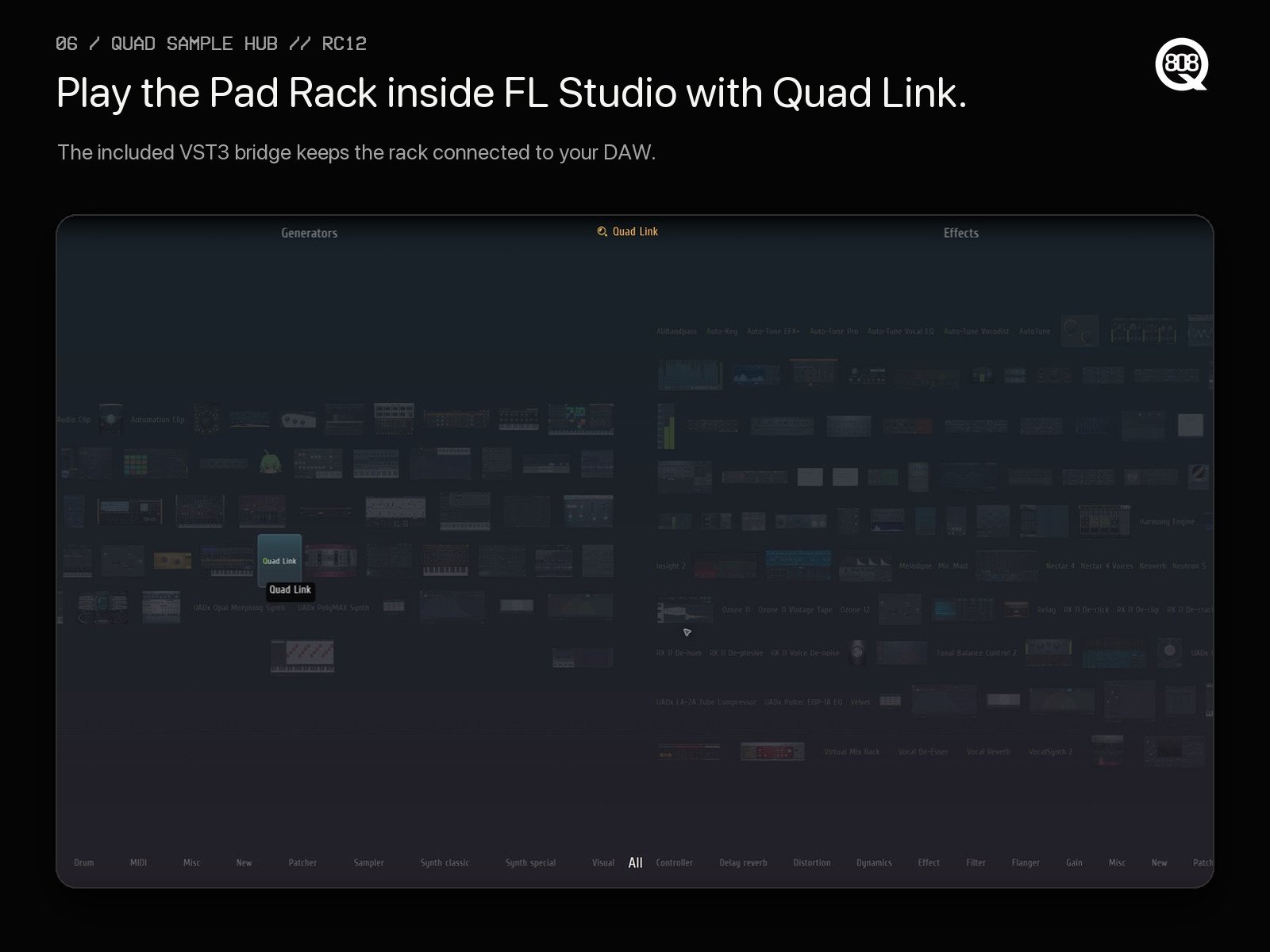Select the highlighted Quad Link plugin tile
The image size is (1270, 952).
click(x=279, y=560)
